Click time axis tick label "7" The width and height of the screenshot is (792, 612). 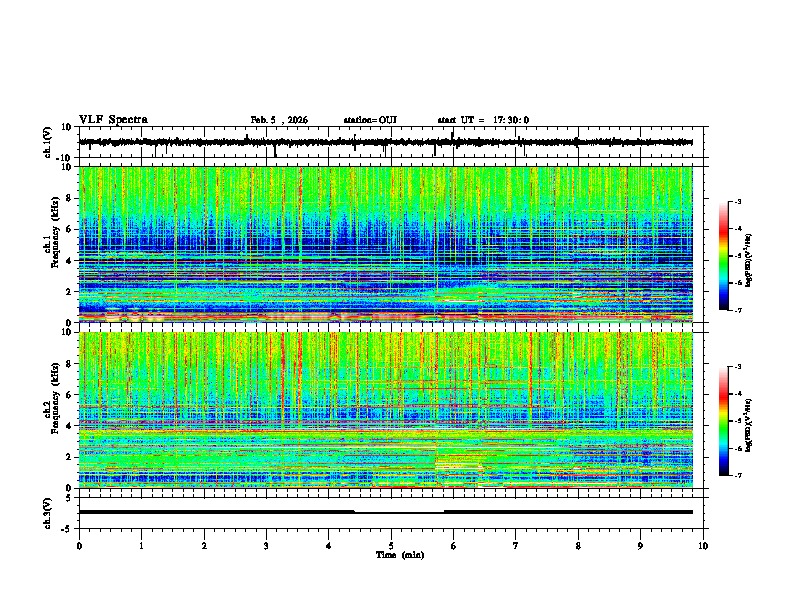[x=516, y=546]
